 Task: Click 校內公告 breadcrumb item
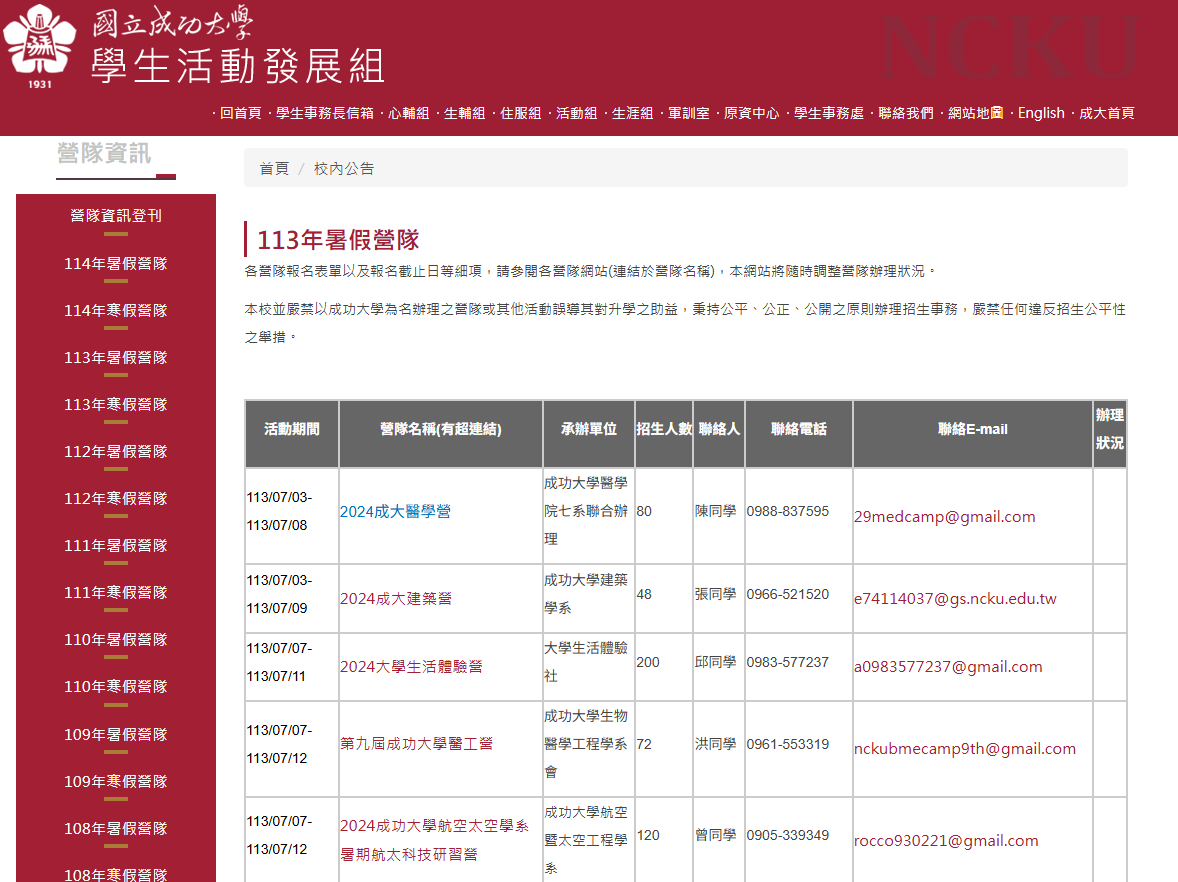344,169
